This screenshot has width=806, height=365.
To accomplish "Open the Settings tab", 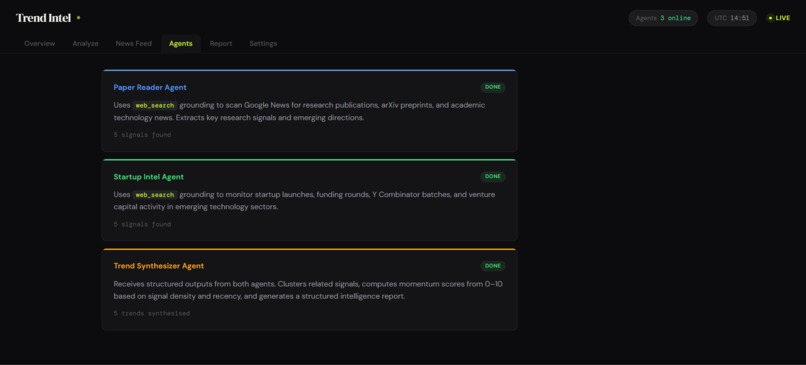I will click(x=263, y=44).
